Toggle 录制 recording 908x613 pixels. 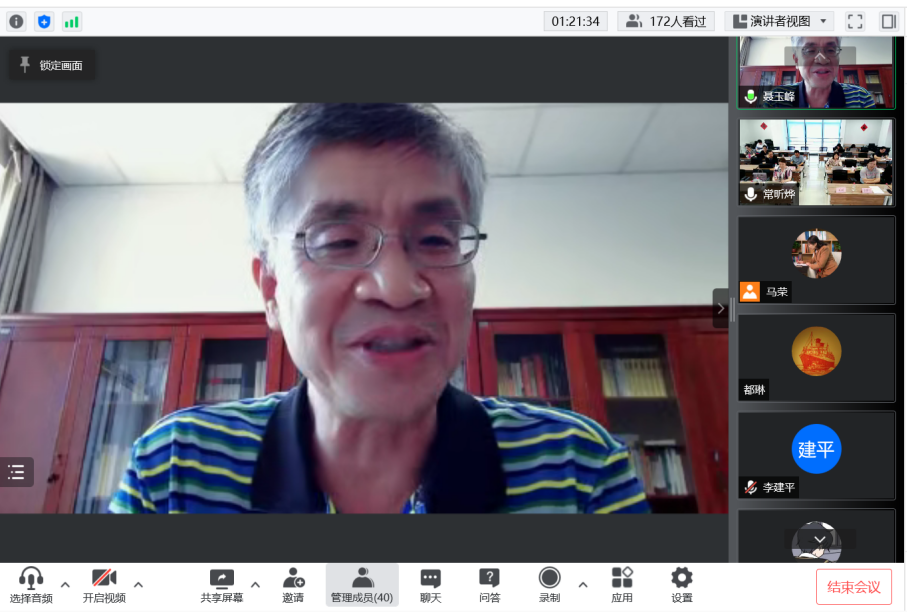click(x=549, y=586)
